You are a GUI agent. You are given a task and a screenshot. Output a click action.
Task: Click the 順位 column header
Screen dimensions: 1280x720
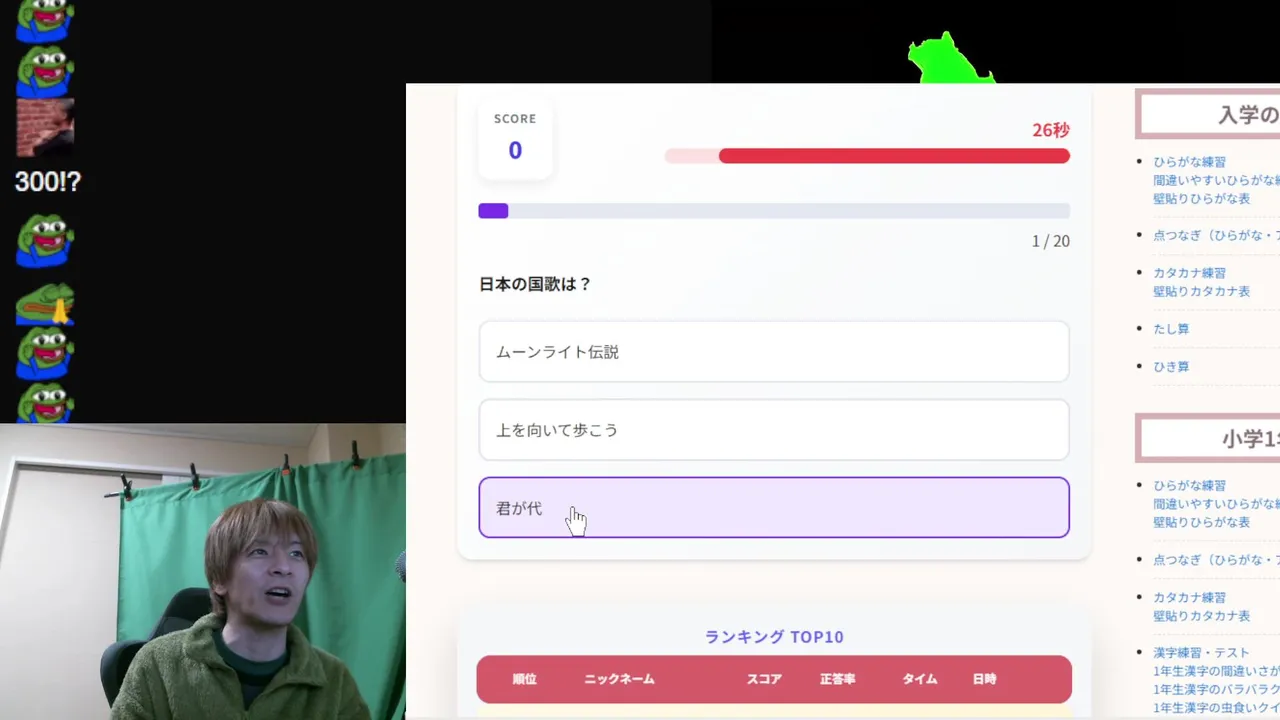tap(525, 679)
